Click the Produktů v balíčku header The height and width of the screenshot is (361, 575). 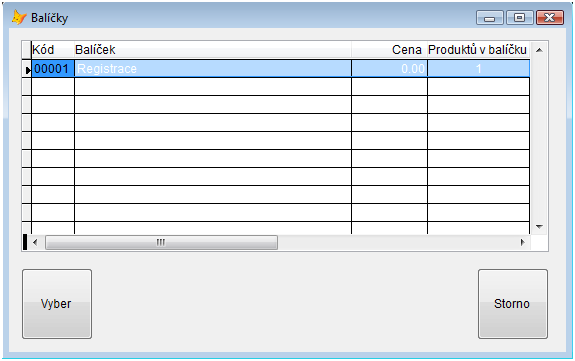[x=478, y=50]
